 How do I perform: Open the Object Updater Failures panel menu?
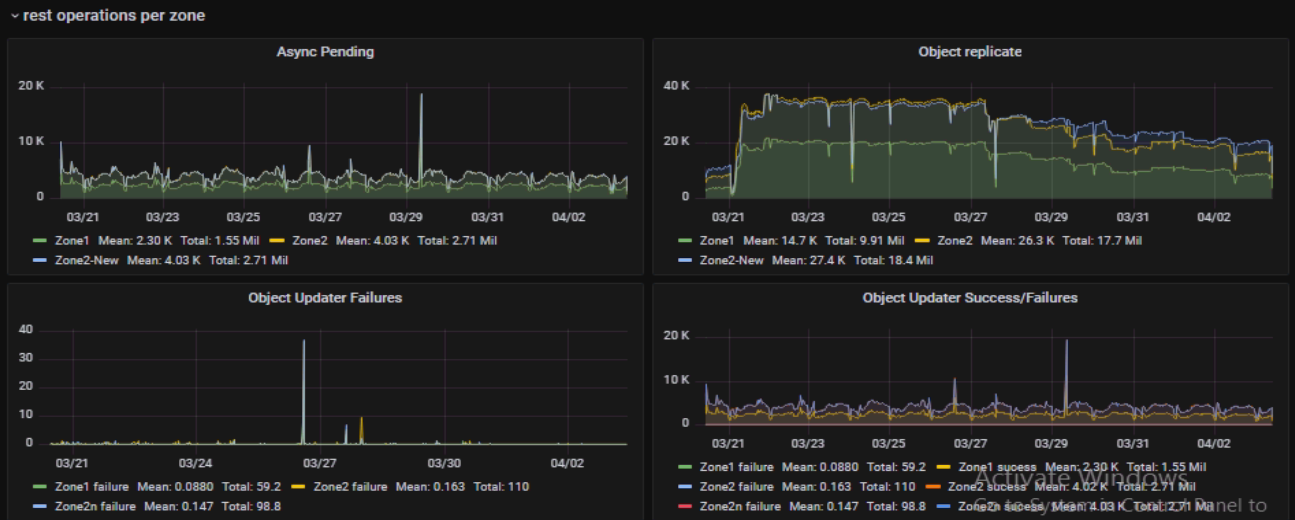[325, 297]
